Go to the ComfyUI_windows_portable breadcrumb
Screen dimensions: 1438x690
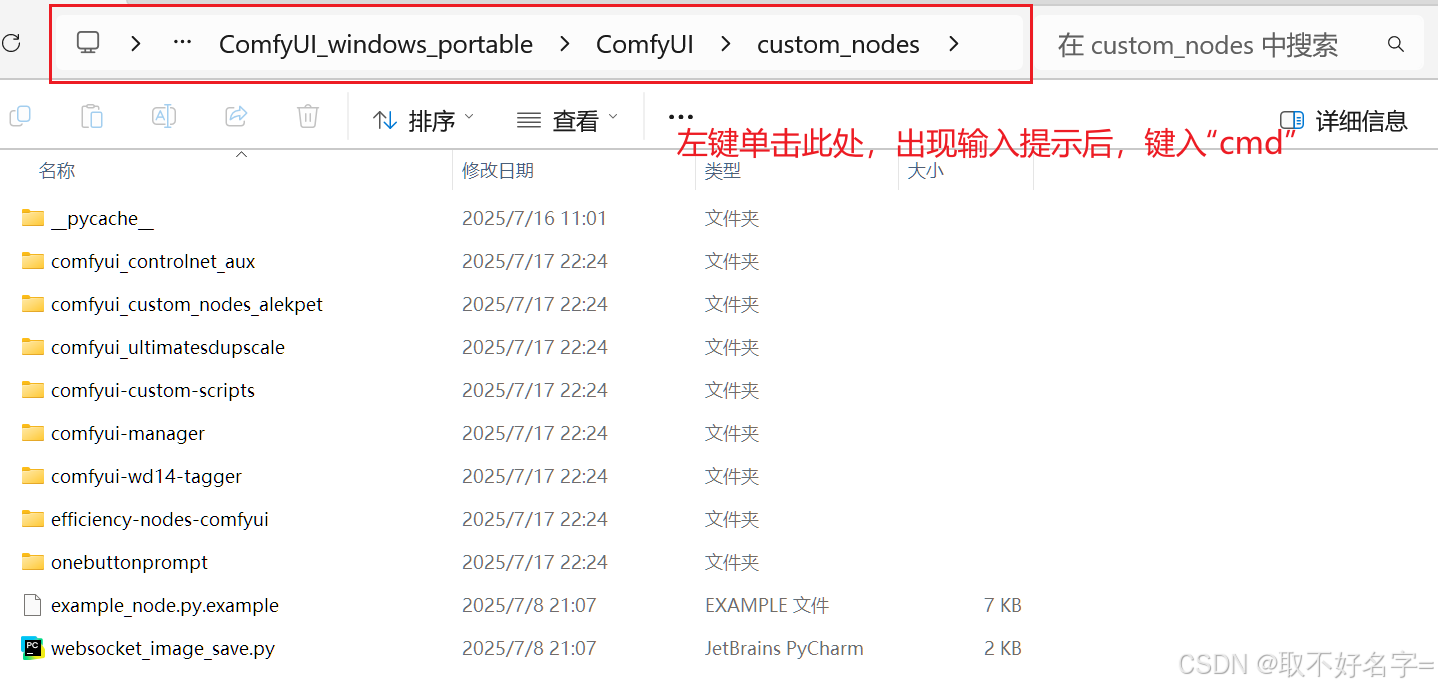376,44
